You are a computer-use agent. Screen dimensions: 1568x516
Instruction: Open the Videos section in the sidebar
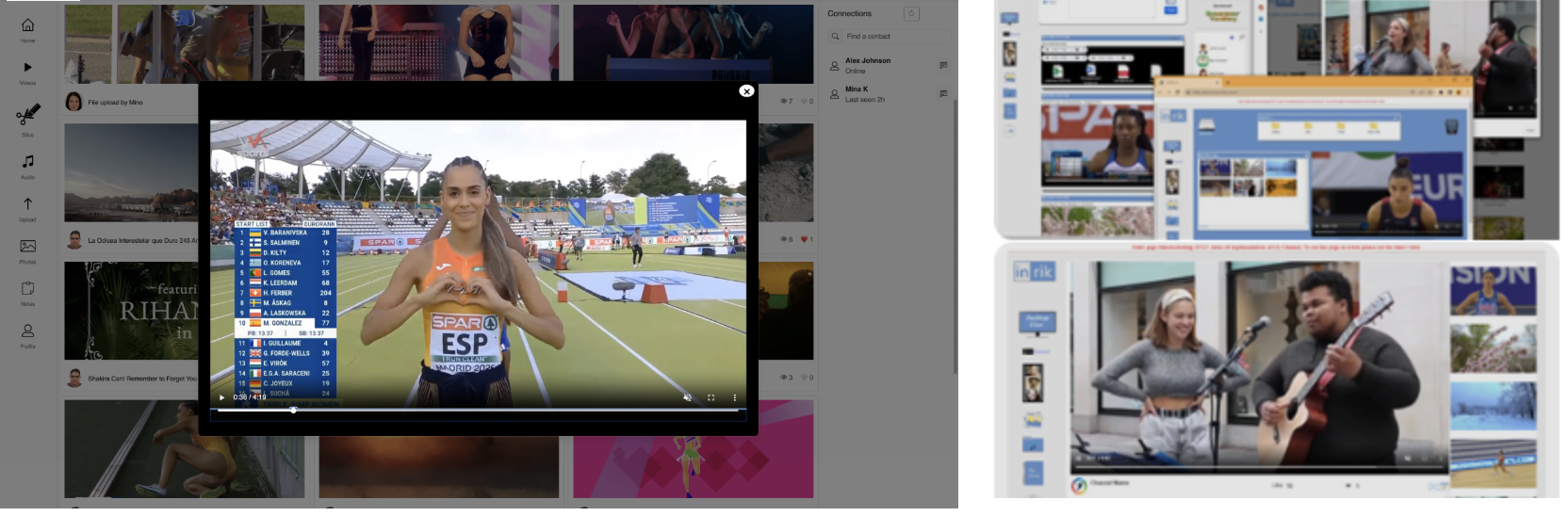[27, 68]
